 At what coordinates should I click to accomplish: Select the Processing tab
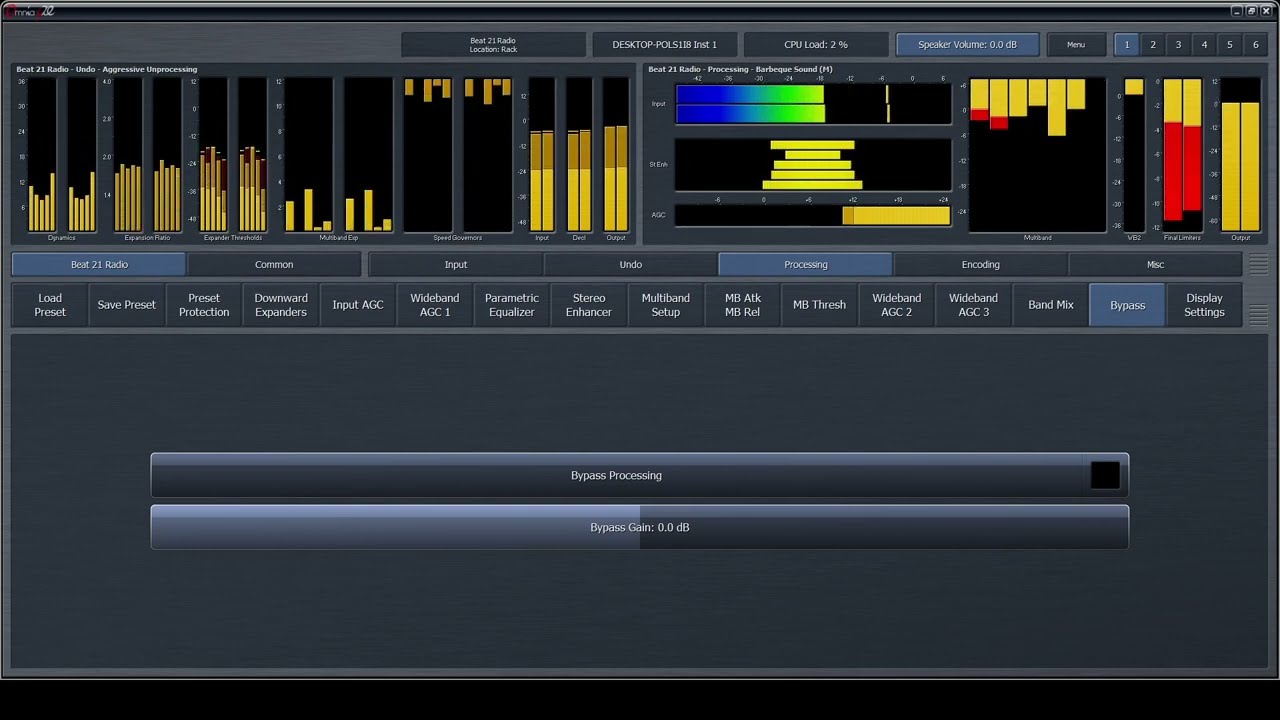(x=806, y=264)
